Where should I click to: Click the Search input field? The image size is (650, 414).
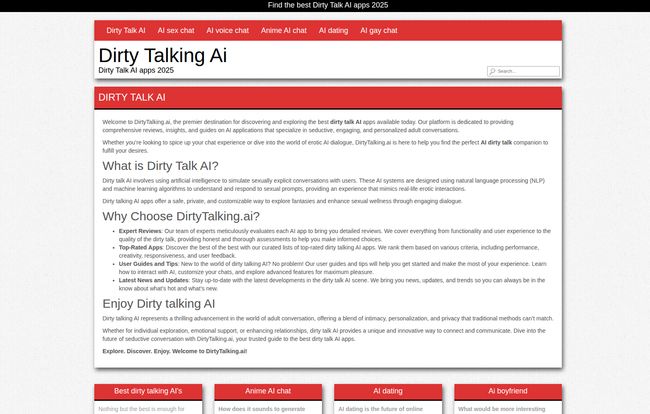523,71
